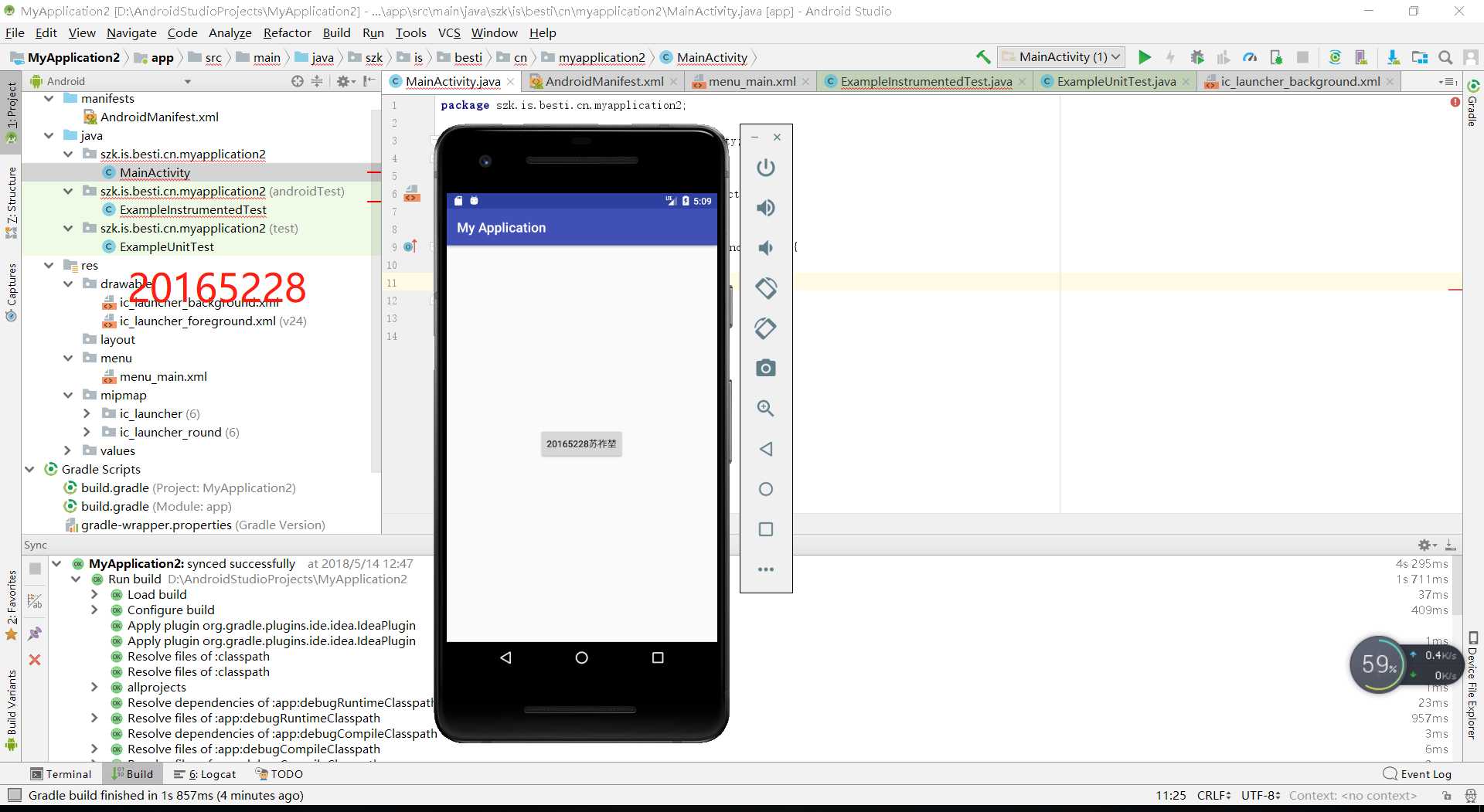Rotate the emulator left
1484x812 pixels.
(x=766, y=288)
